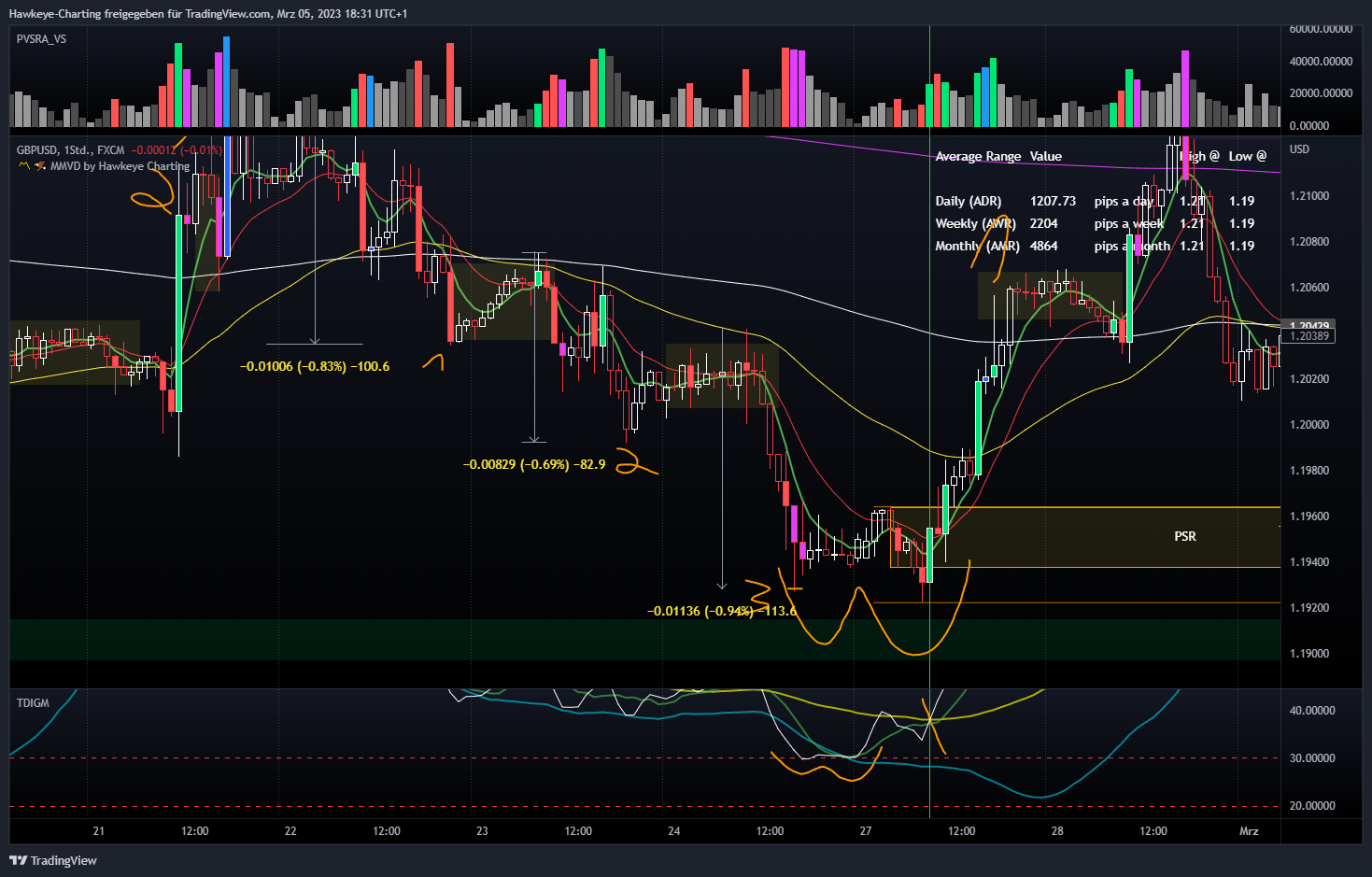Click the 1.20000 price axis label
Image resolution: width=1372 pixels, height=877 pixels.
(1308, 425)
